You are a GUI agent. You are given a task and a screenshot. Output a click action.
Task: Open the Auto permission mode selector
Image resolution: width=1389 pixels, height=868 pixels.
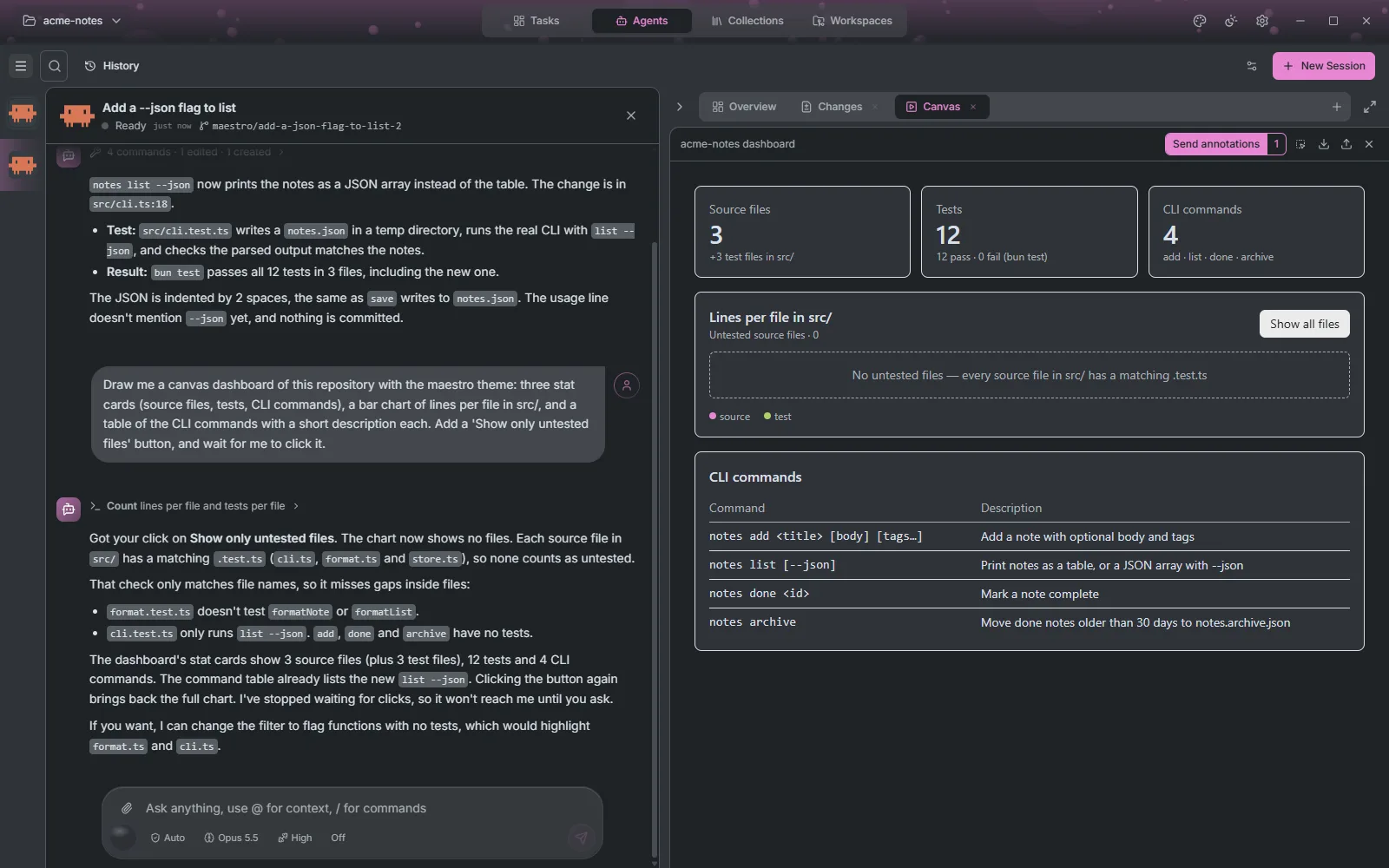pos(168,838)
